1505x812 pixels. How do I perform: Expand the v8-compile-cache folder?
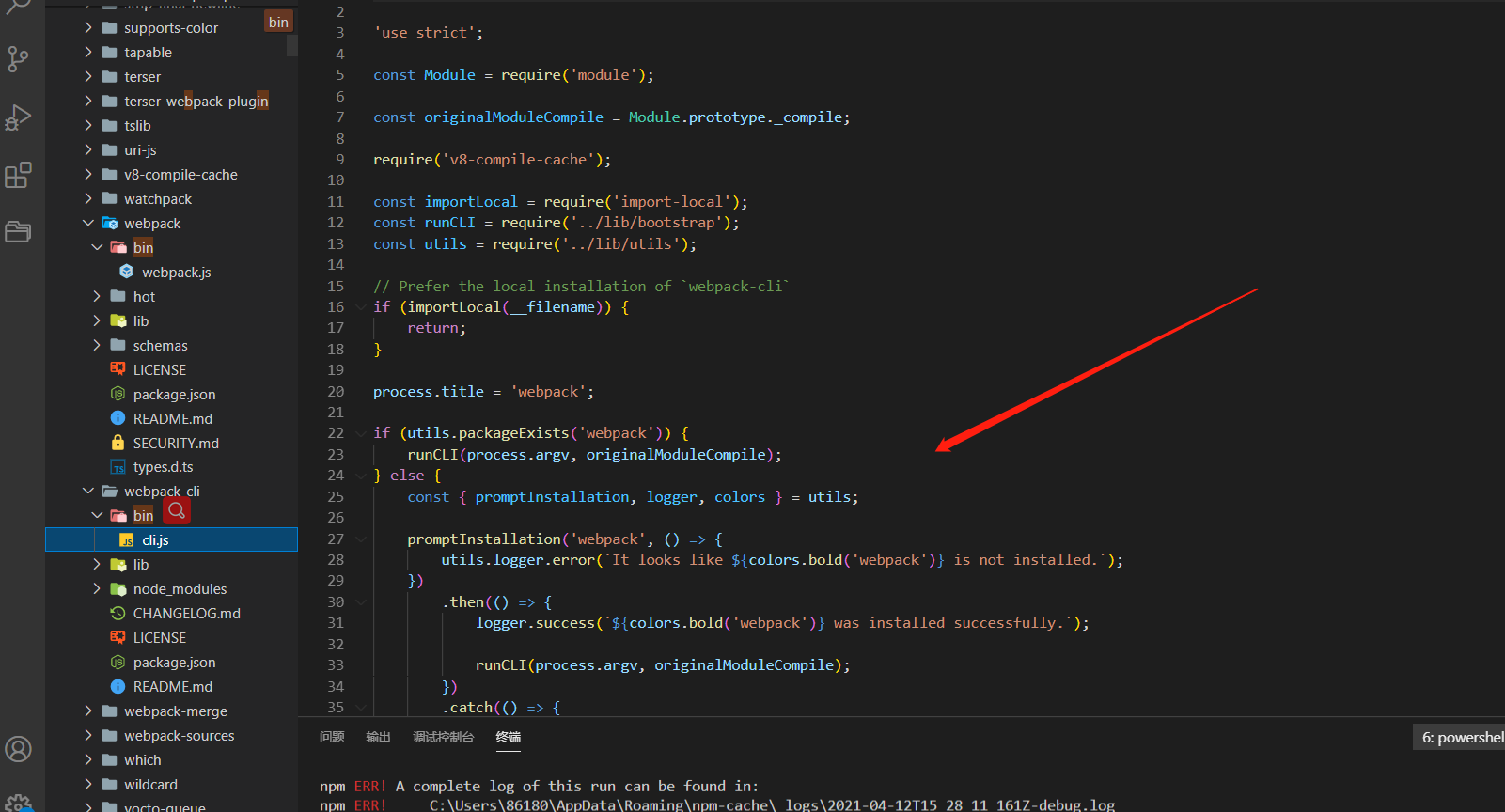click(88, 174)
